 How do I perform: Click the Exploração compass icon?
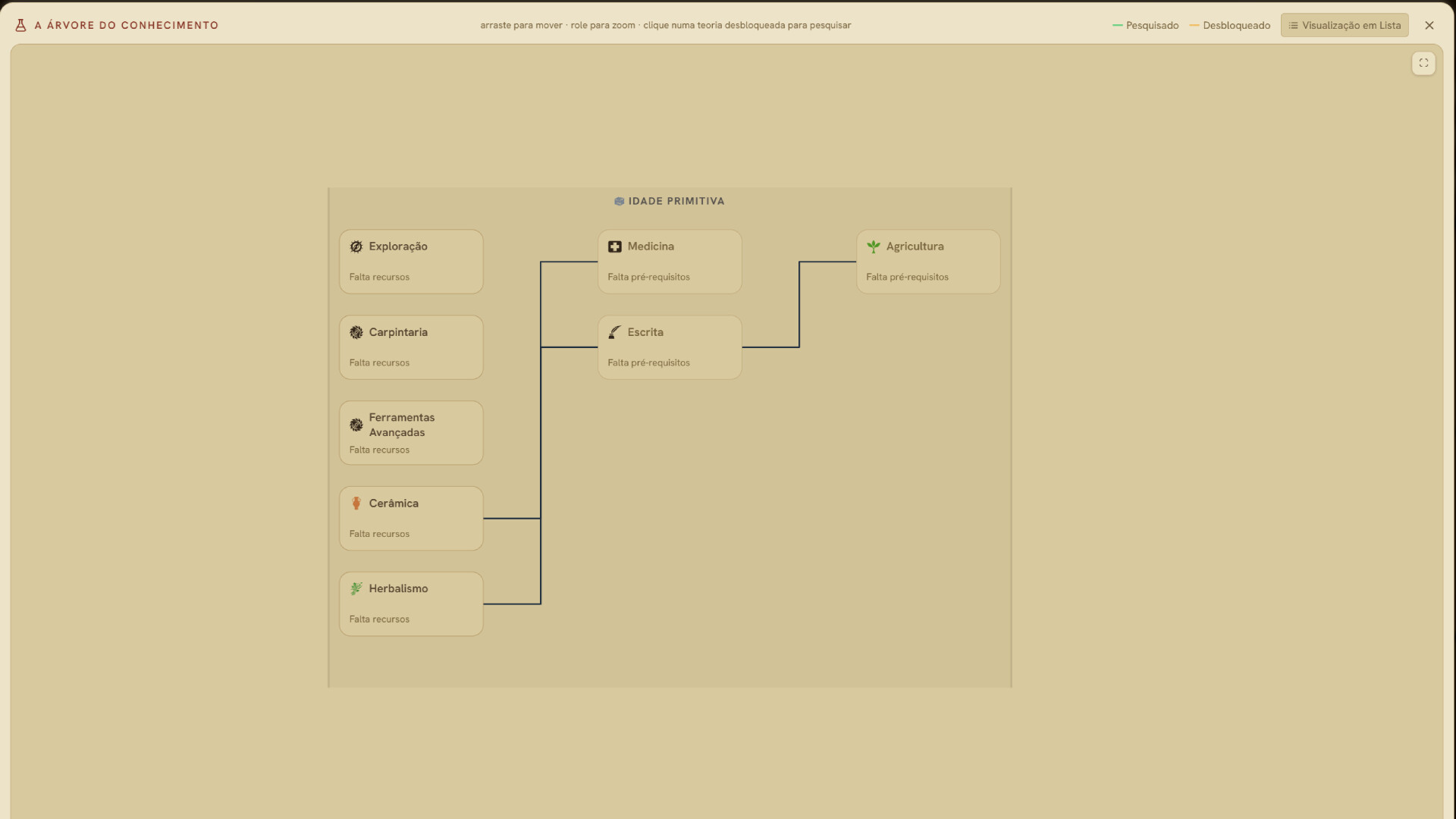356,246
